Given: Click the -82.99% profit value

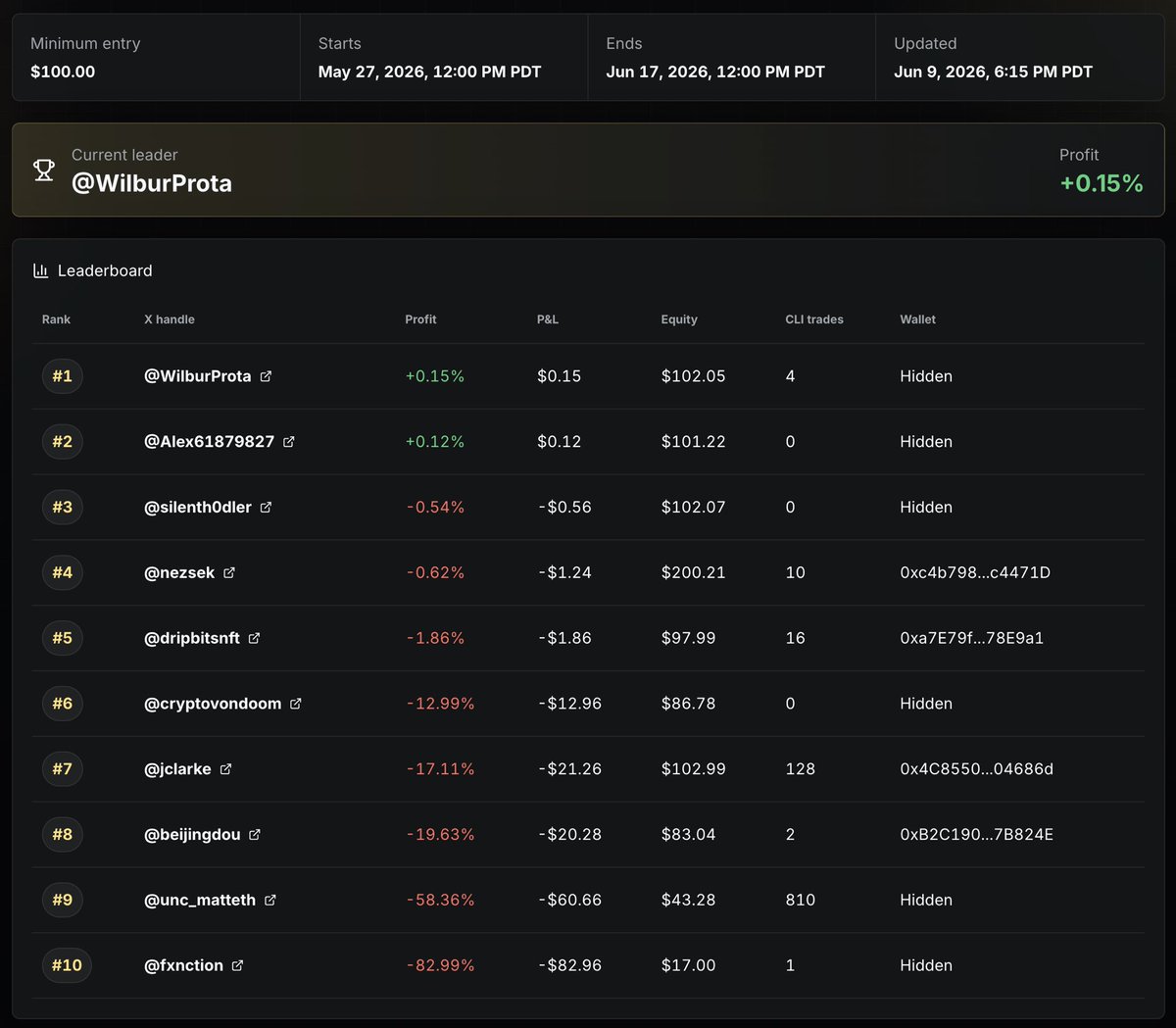Looking at the screenshot, I should pos(441,965).
